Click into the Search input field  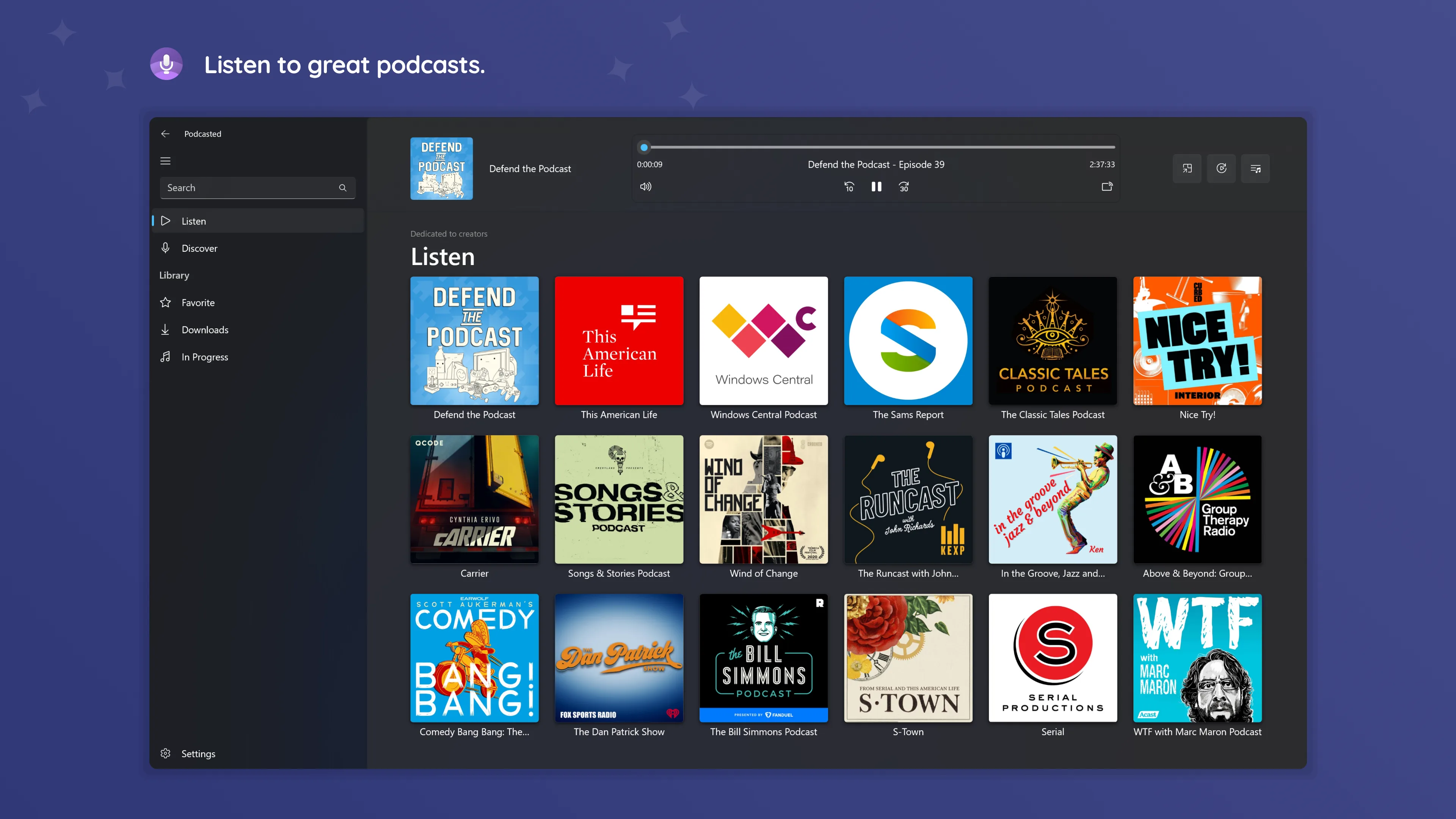[x=258, y=188]
